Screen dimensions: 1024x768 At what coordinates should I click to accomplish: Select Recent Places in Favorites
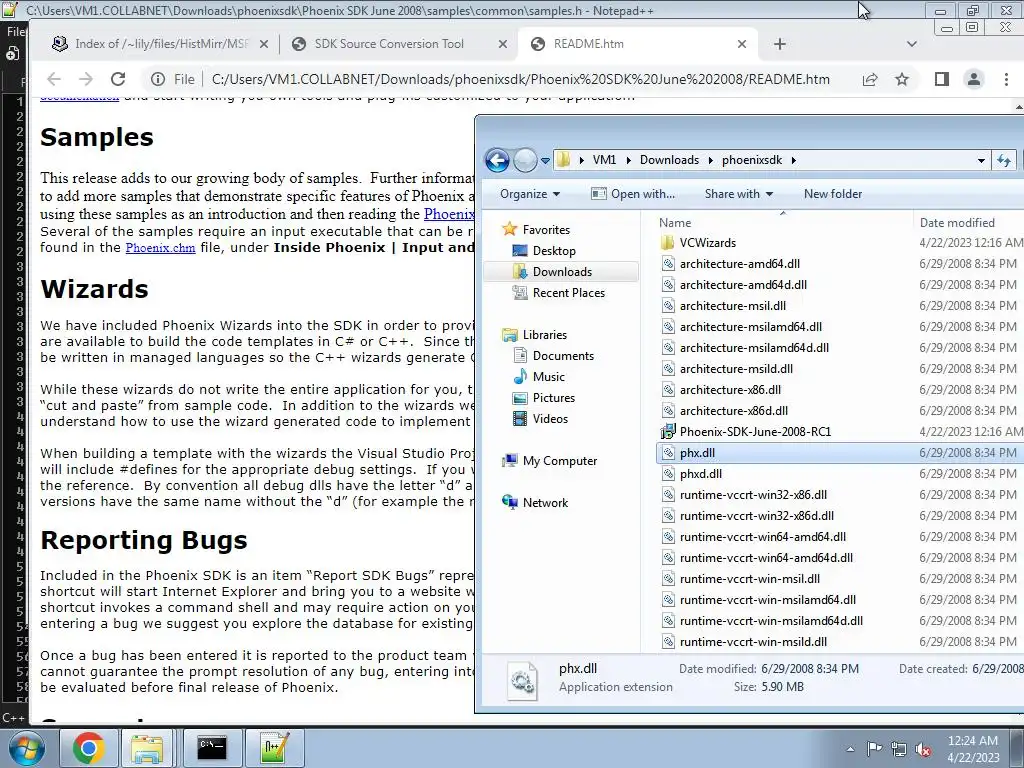(x=568, y=293)
